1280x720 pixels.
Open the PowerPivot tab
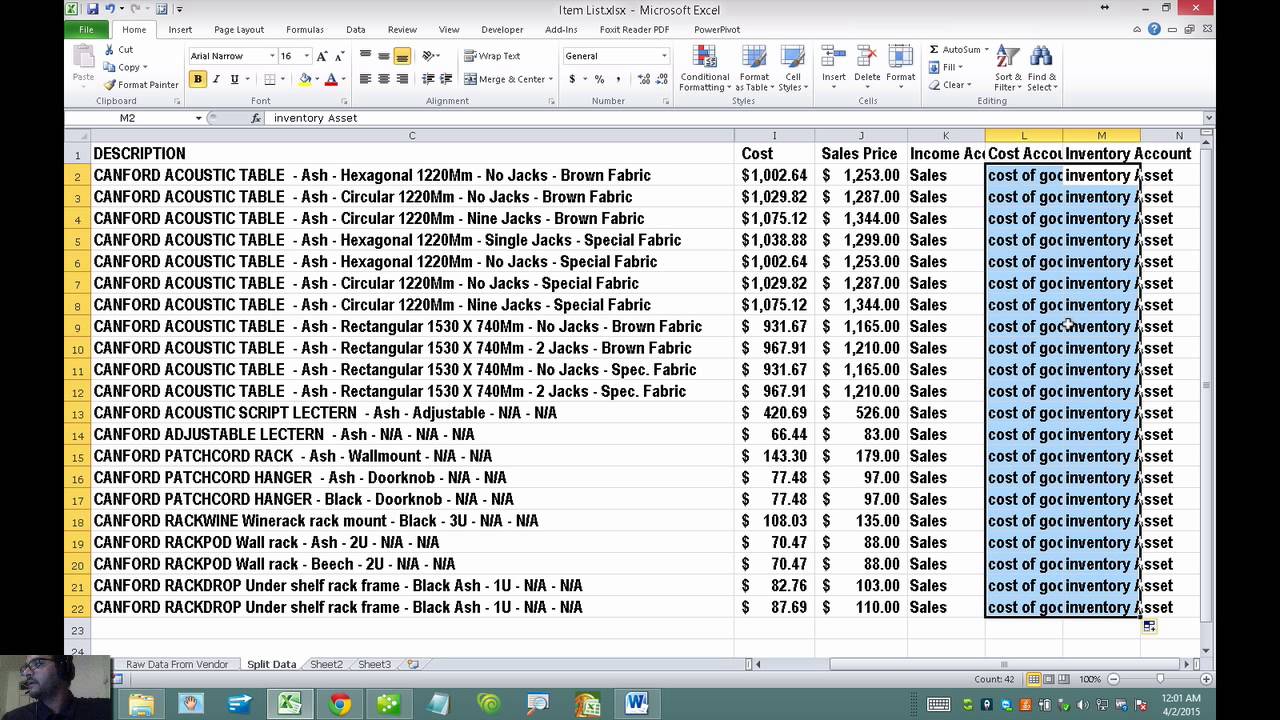pos(717,30)
